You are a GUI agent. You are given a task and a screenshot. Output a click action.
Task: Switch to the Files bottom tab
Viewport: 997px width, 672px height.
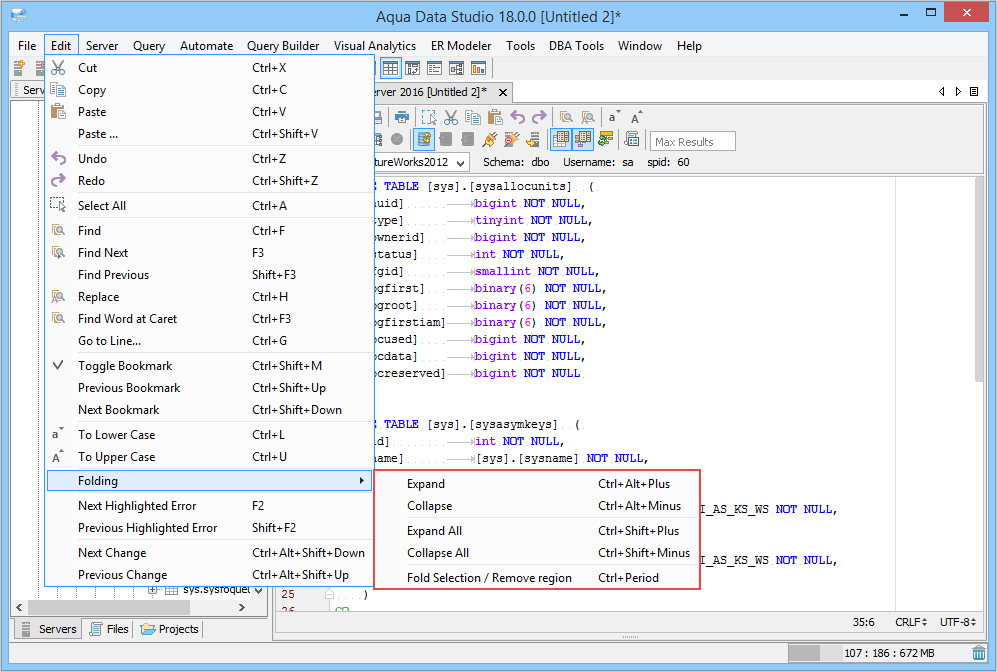pyautogui.click(x=109, y=629)
